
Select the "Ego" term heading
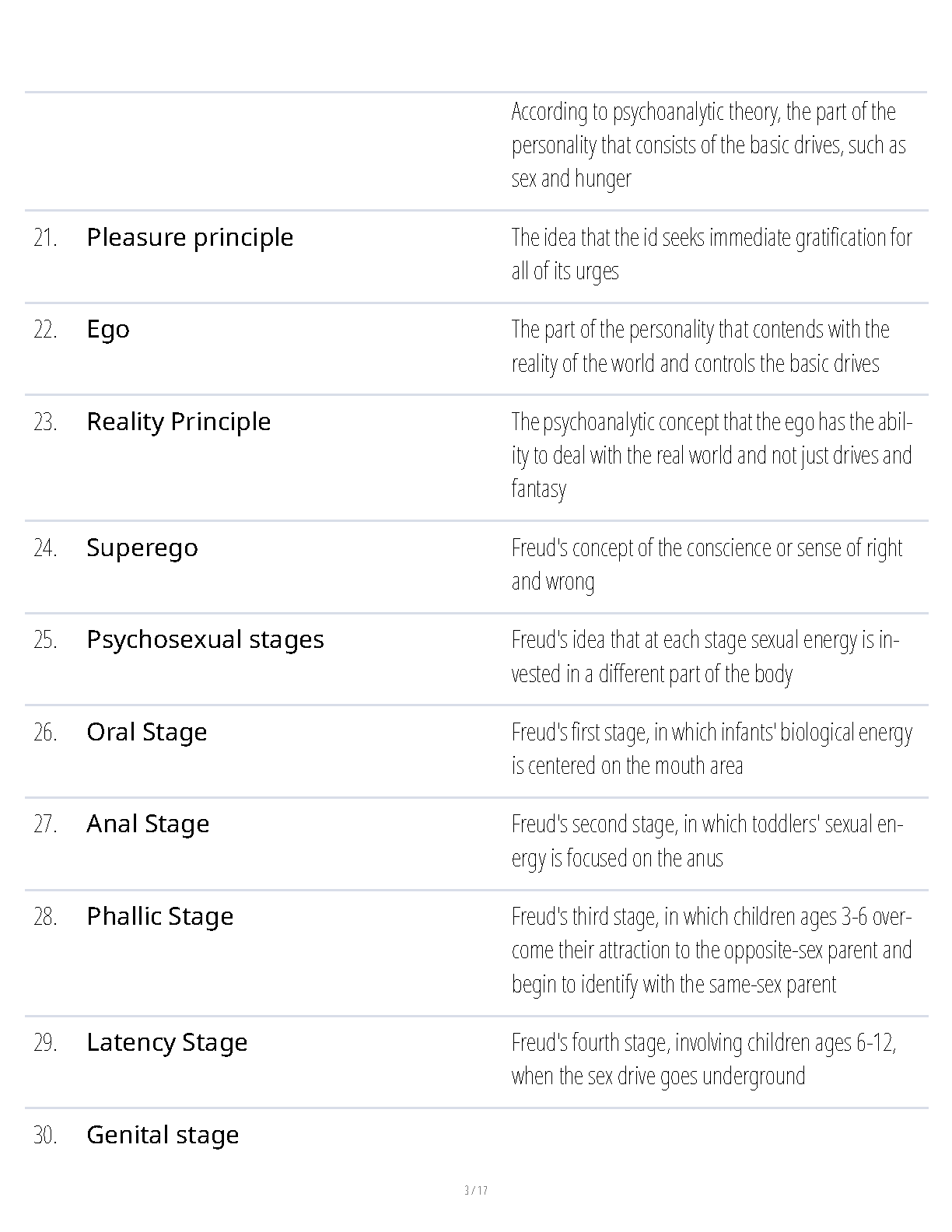tap(108, 330)
